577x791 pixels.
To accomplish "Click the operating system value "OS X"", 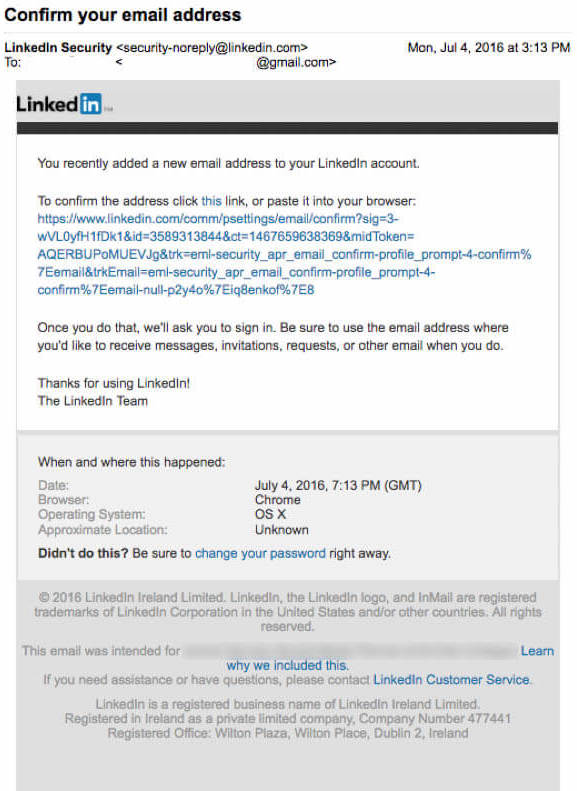I will pyautogui.click(x=270, y=515).
